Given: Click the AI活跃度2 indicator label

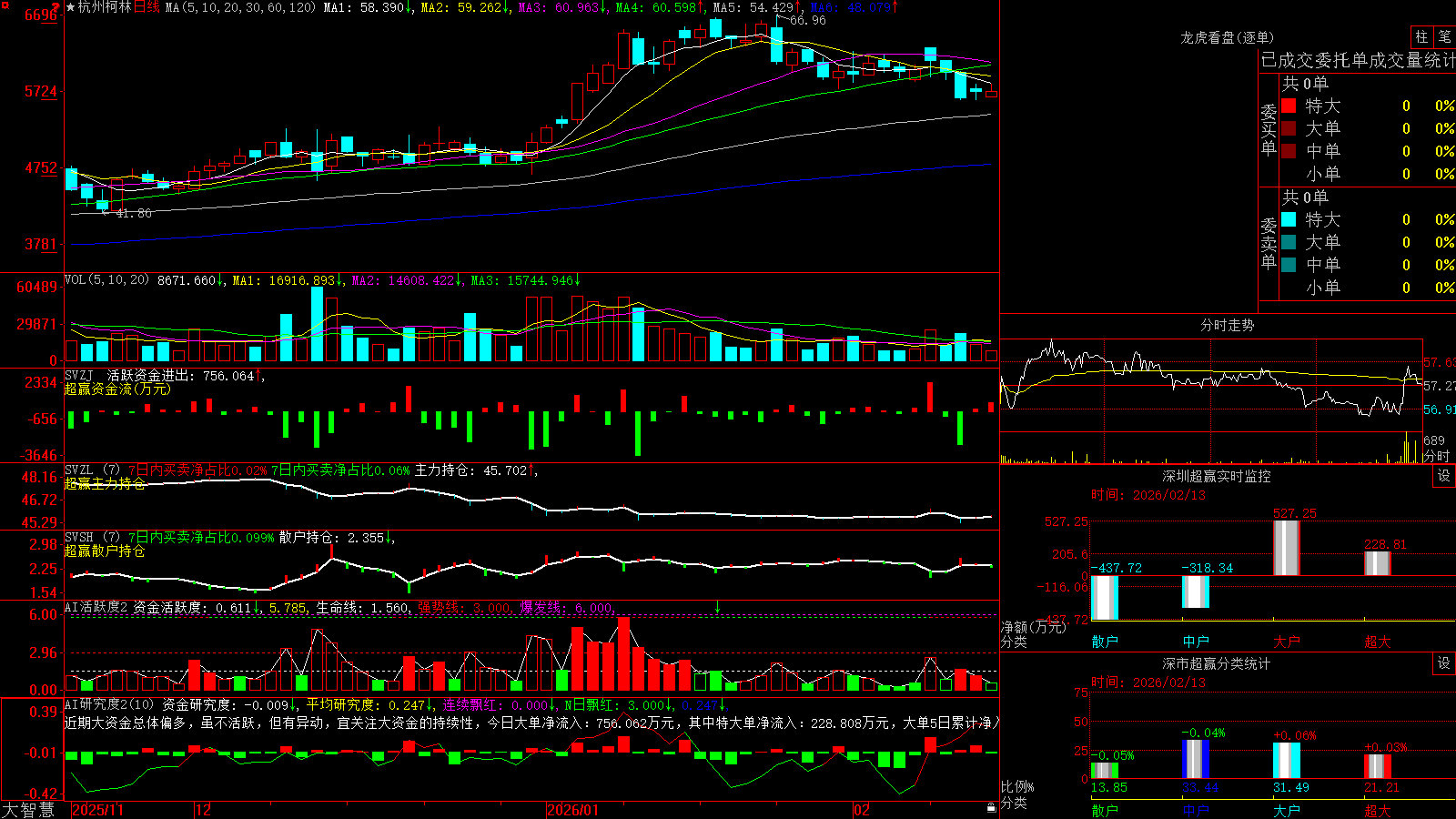Looking at the screenshot, I should [96, 607].
